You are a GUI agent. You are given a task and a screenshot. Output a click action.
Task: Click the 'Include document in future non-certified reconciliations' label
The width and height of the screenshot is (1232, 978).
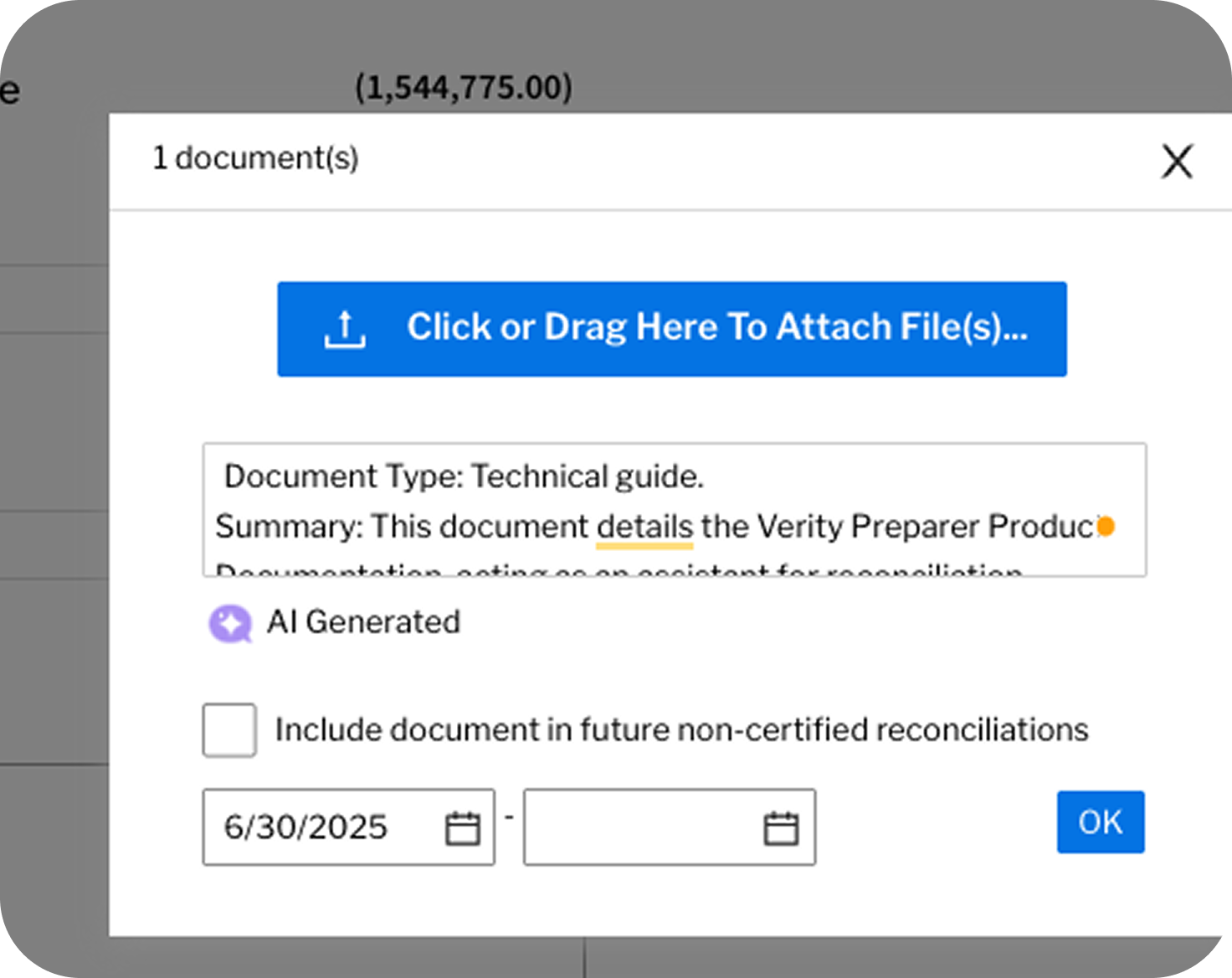tap(681, 730)
